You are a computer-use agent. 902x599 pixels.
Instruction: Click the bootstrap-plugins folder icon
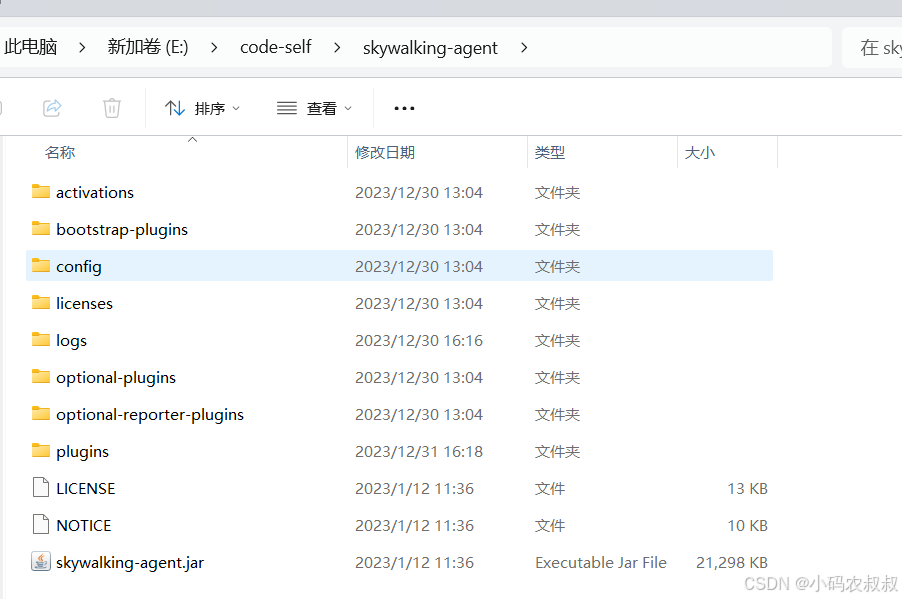[41, 229]
